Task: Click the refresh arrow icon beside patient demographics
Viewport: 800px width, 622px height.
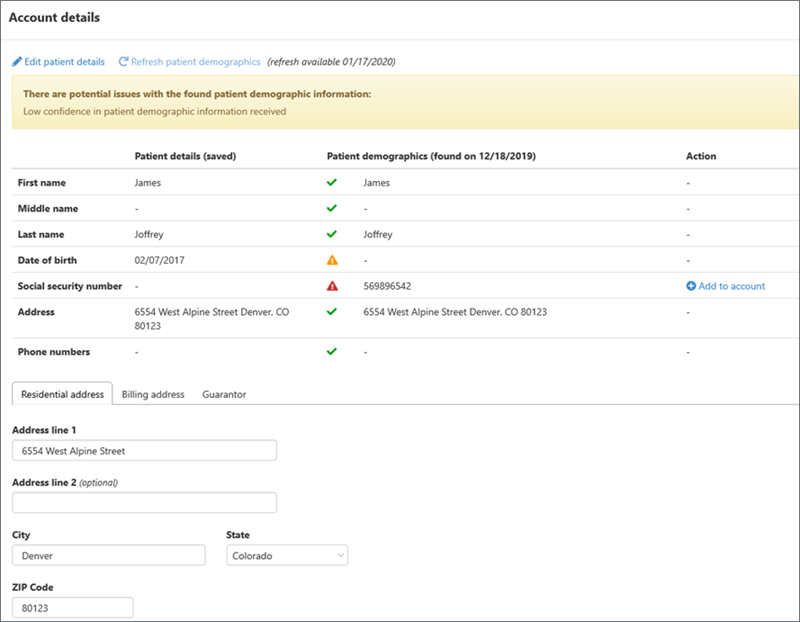Action: pos(123,62)
